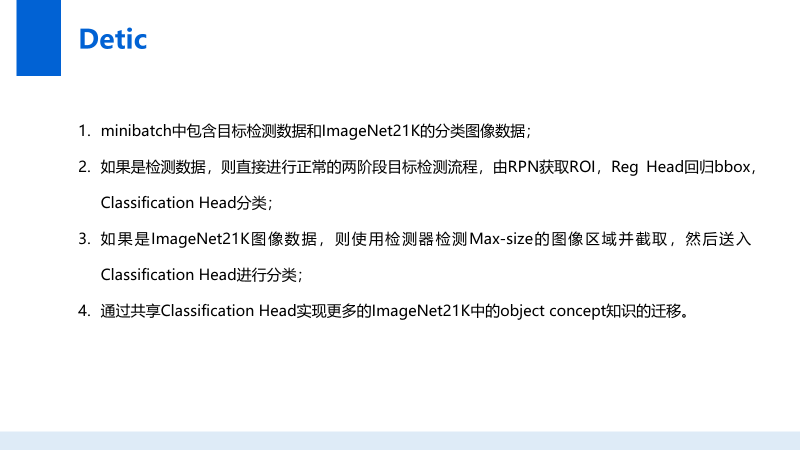Click the ROI text in bullet two
This screenshot has width=800, height=450.
pos(582,167)
